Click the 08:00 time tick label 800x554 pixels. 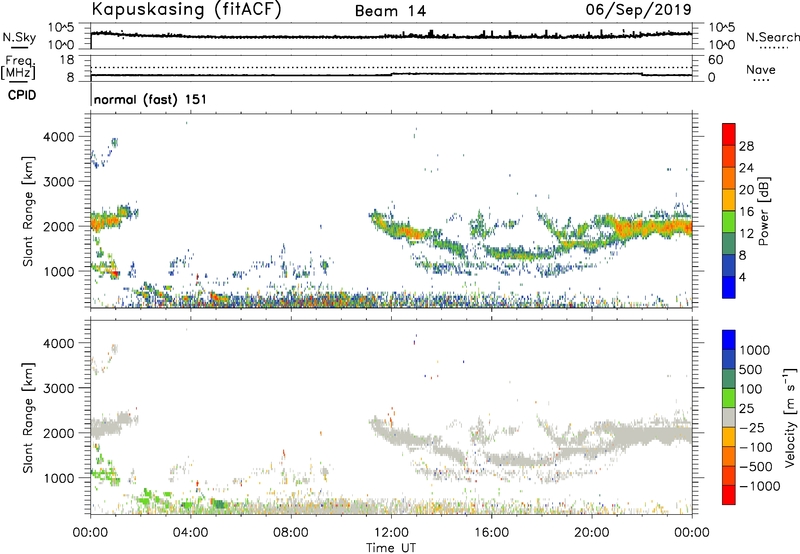pos(291,533)
